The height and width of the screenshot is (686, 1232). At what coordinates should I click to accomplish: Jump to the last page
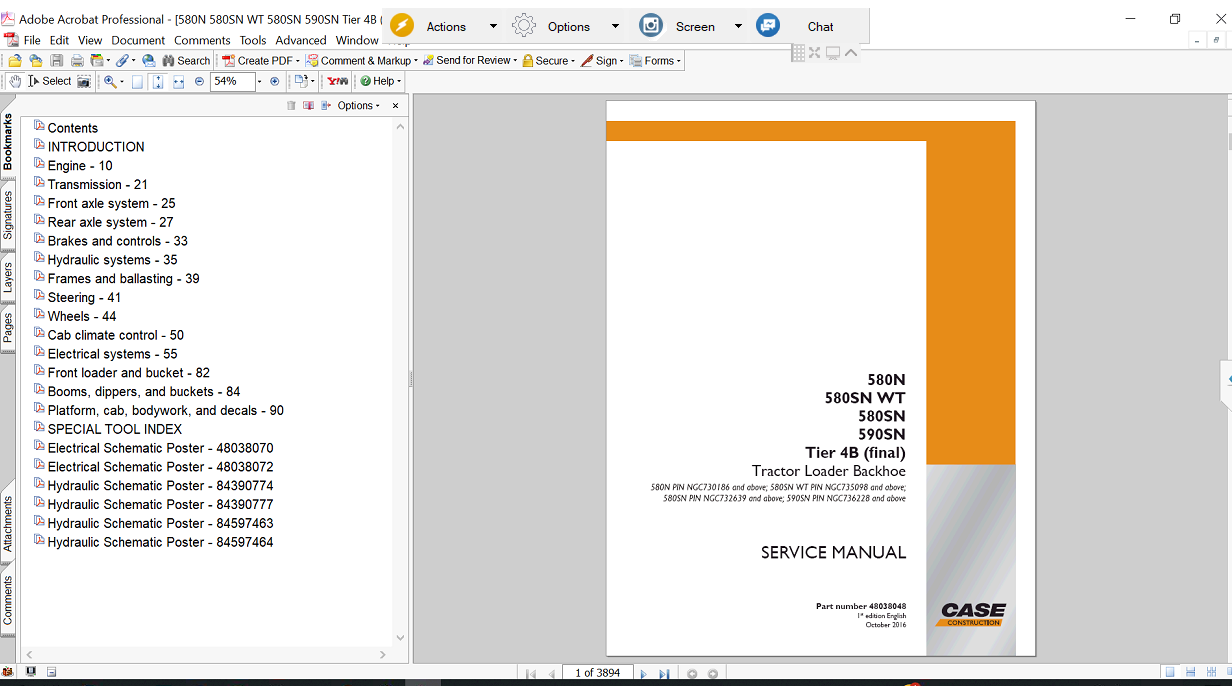click(663, 674)
